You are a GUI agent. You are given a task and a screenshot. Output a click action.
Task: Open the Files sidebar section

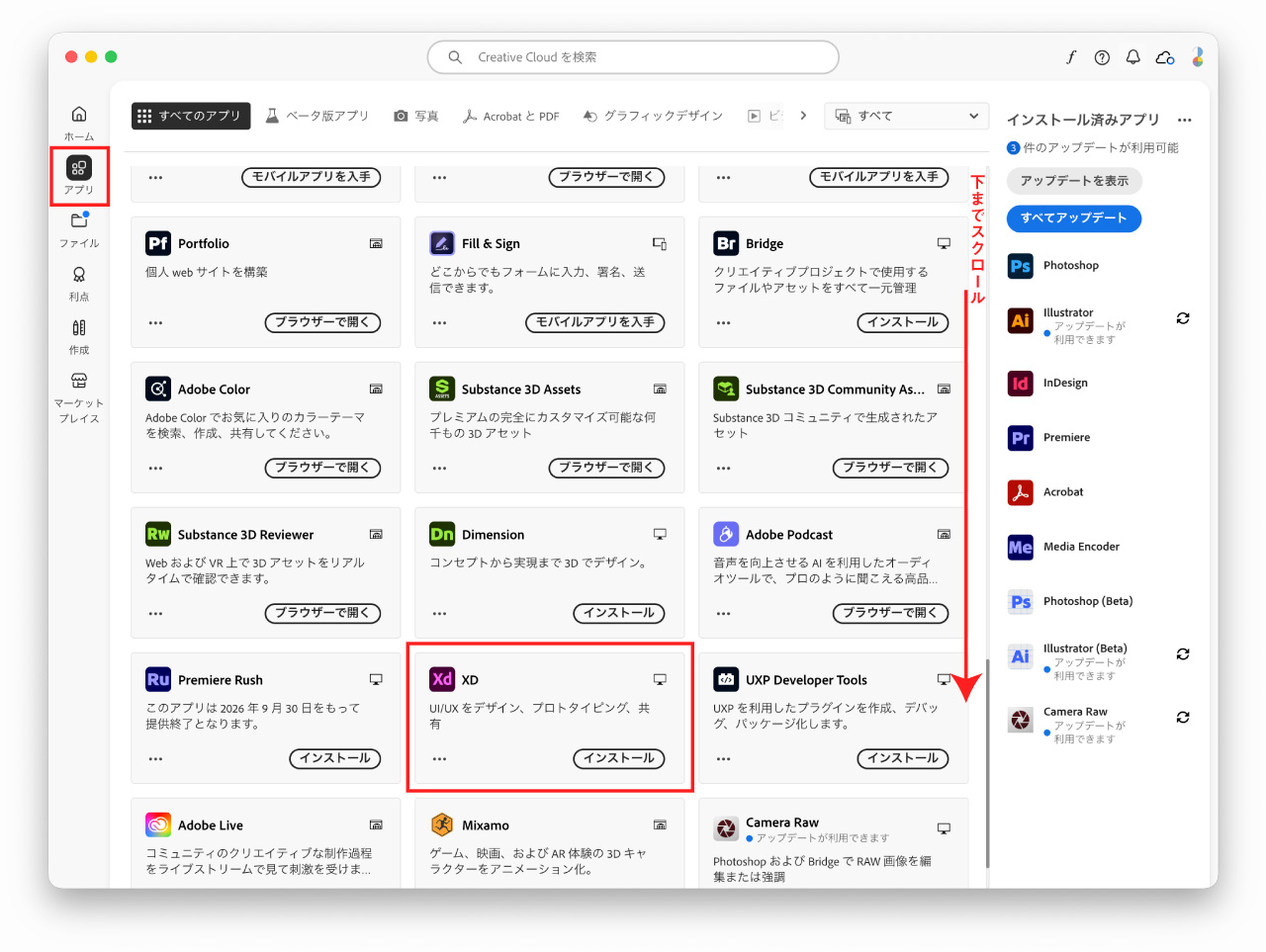(x=79, y=229)
